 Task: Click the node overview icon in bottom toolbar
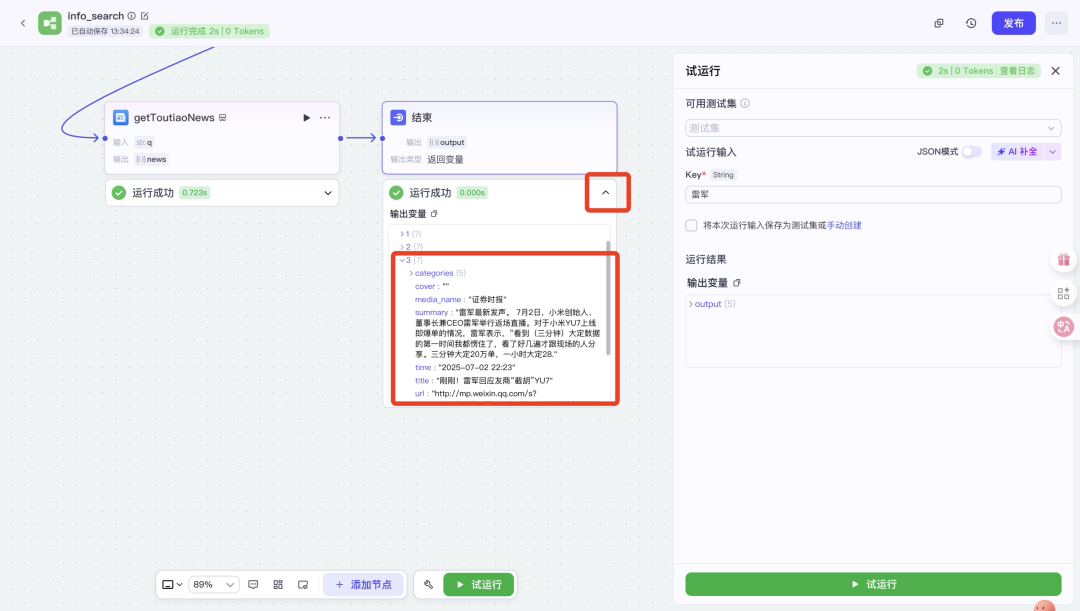(x=278, y=584)
